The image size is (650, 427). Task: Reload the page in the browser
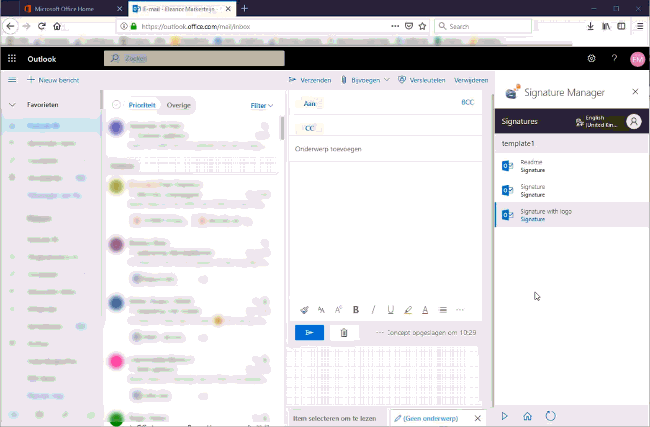point(41,26)
